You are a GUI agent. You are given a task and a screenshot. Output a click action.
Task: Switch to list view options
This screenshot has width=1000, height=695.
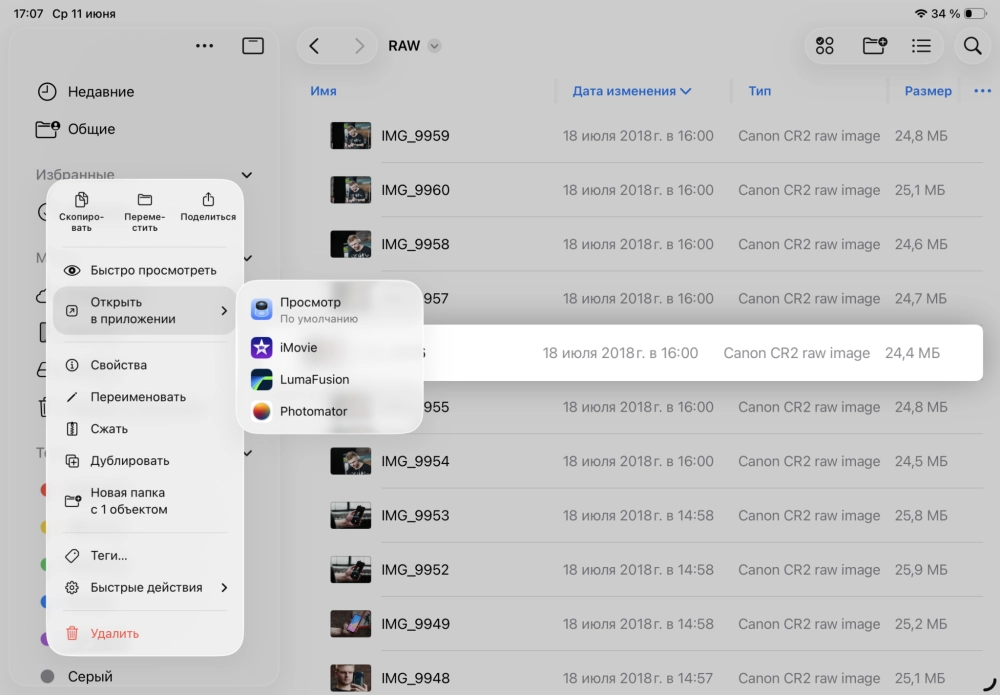(x=921, y=46)
